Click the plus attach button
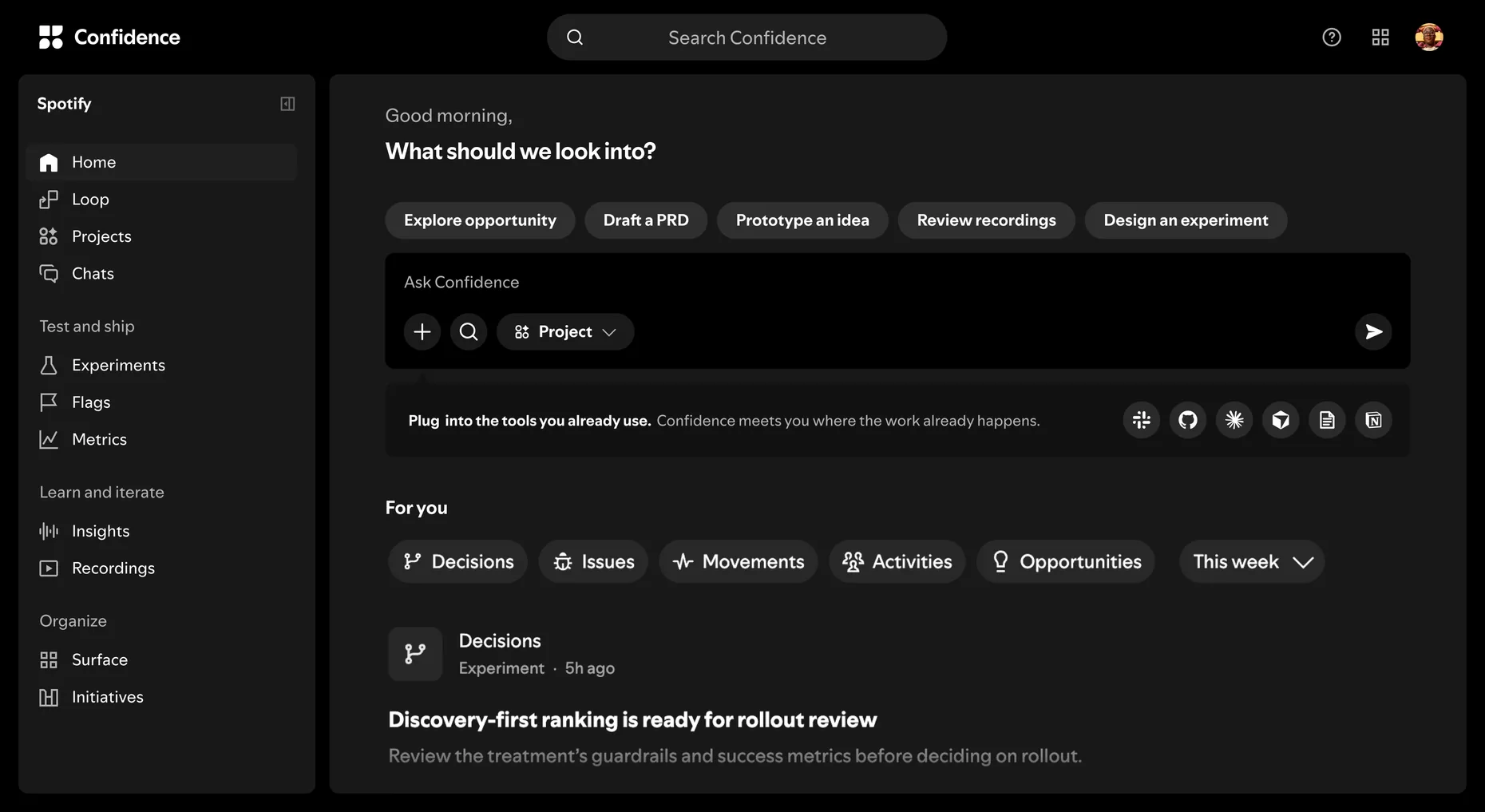Screen dimensions: 1485x812 click(422, 331)
